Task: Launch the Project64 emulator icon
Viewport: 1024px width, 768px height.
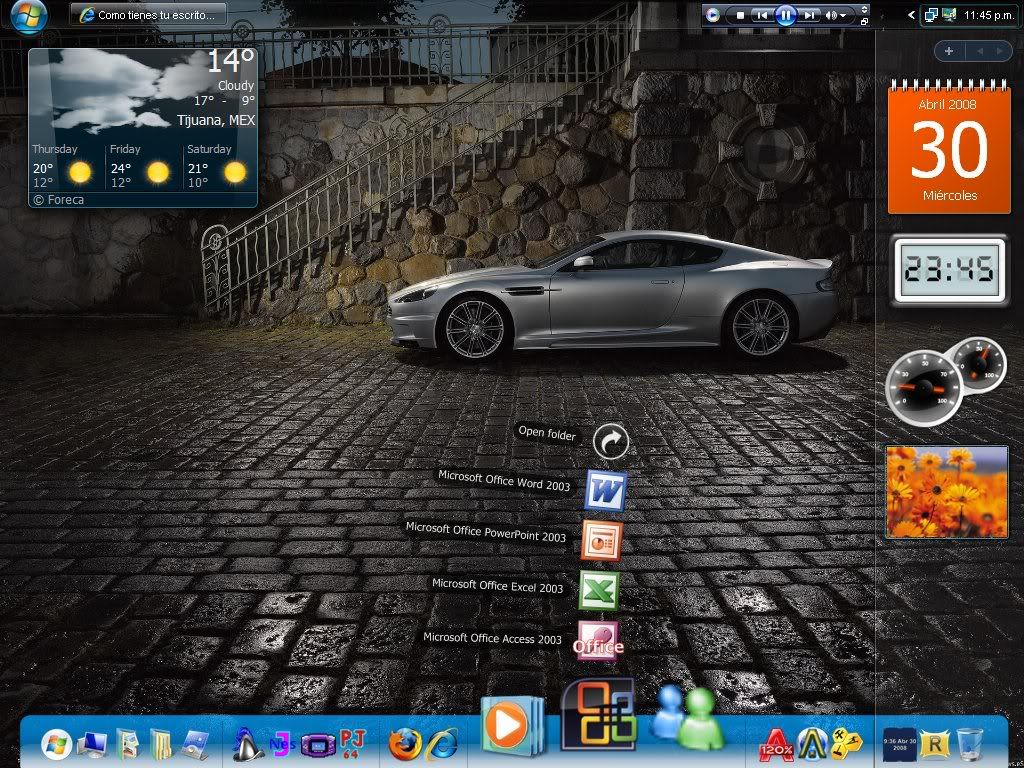Action: (353, 743)
